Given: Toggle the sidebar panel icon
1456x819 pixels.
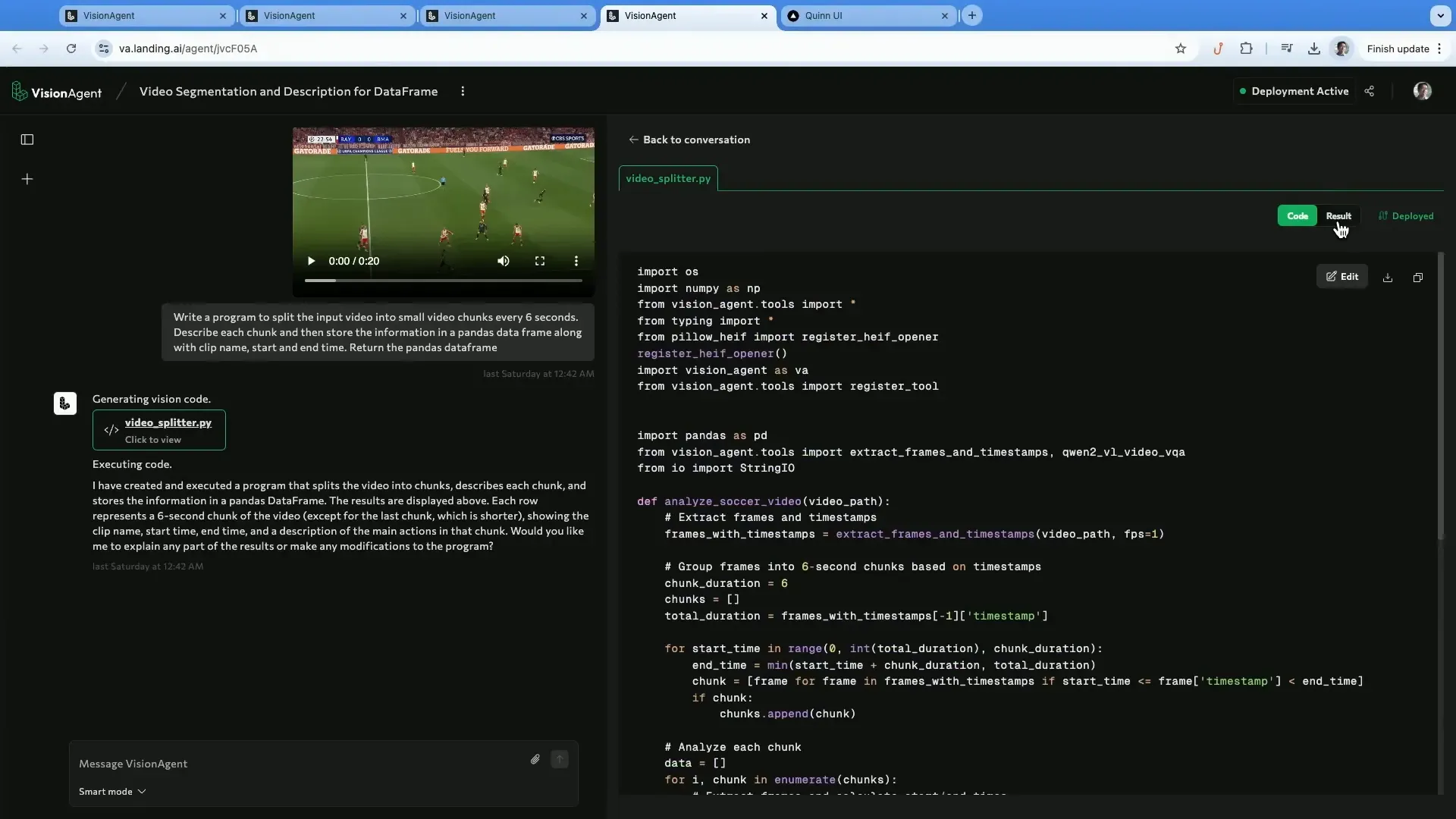Looking at the screenshot, I should pyautogui.click(x=27, y=140).
